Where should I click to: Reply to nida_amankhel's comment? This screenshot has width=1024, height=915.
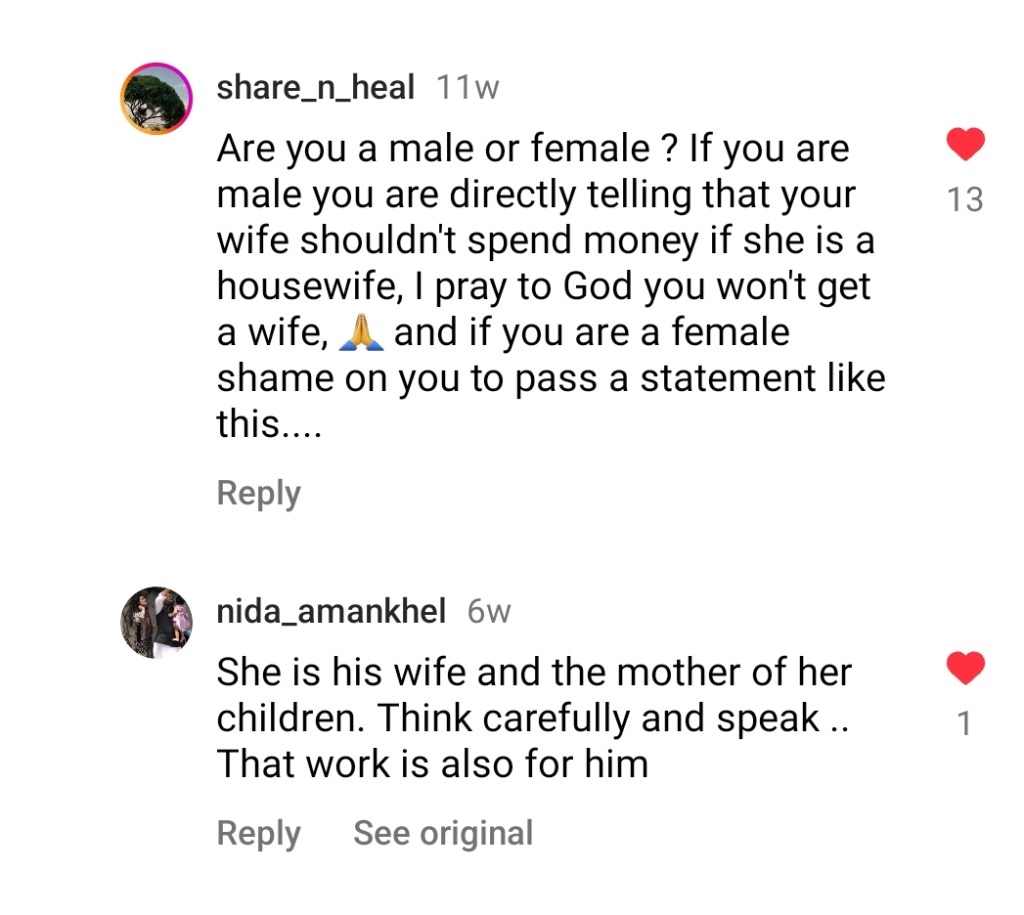pyautogui.click(x=258, y=833)
